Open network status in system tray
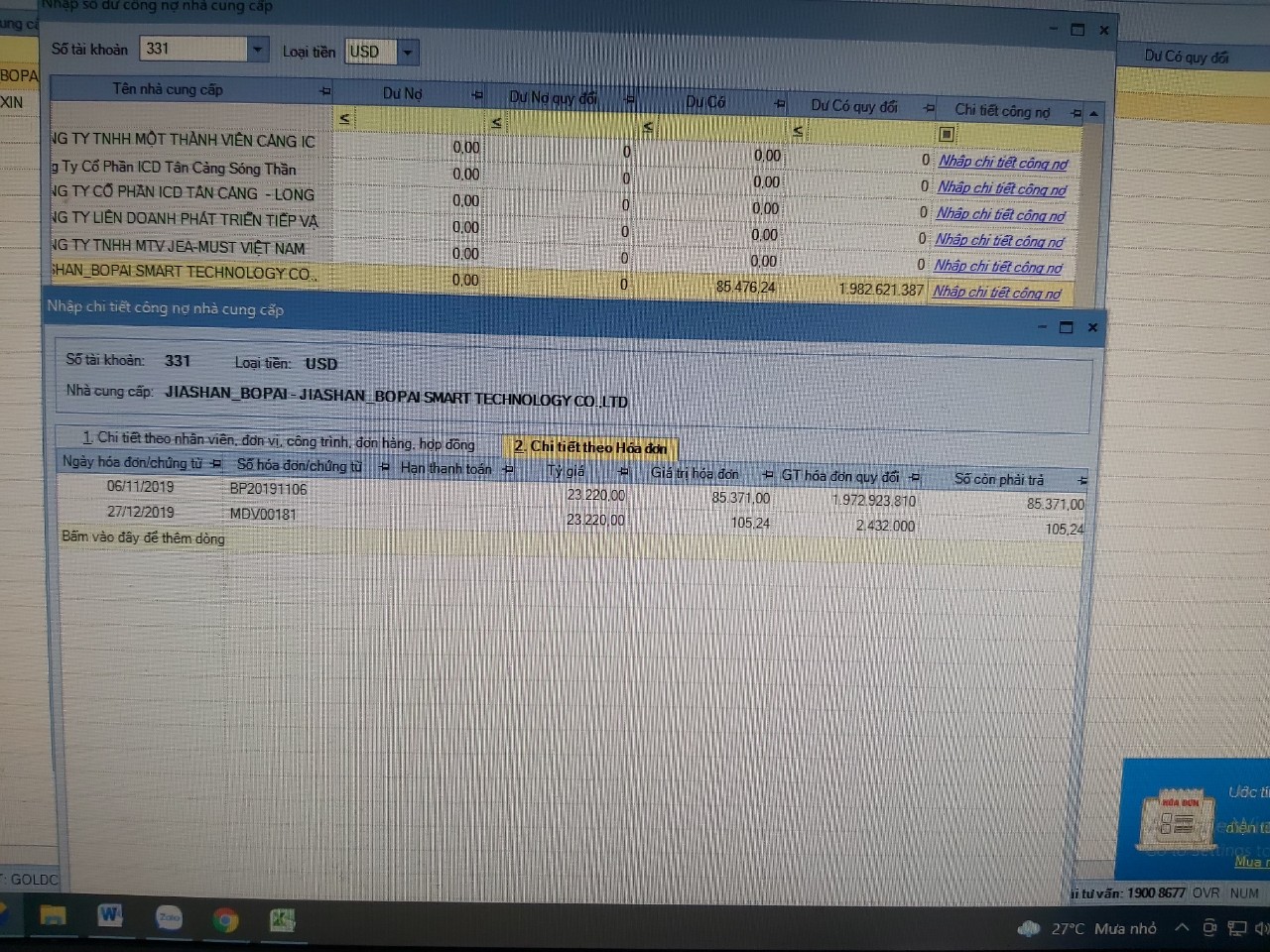 click(x=1236, y=929)
